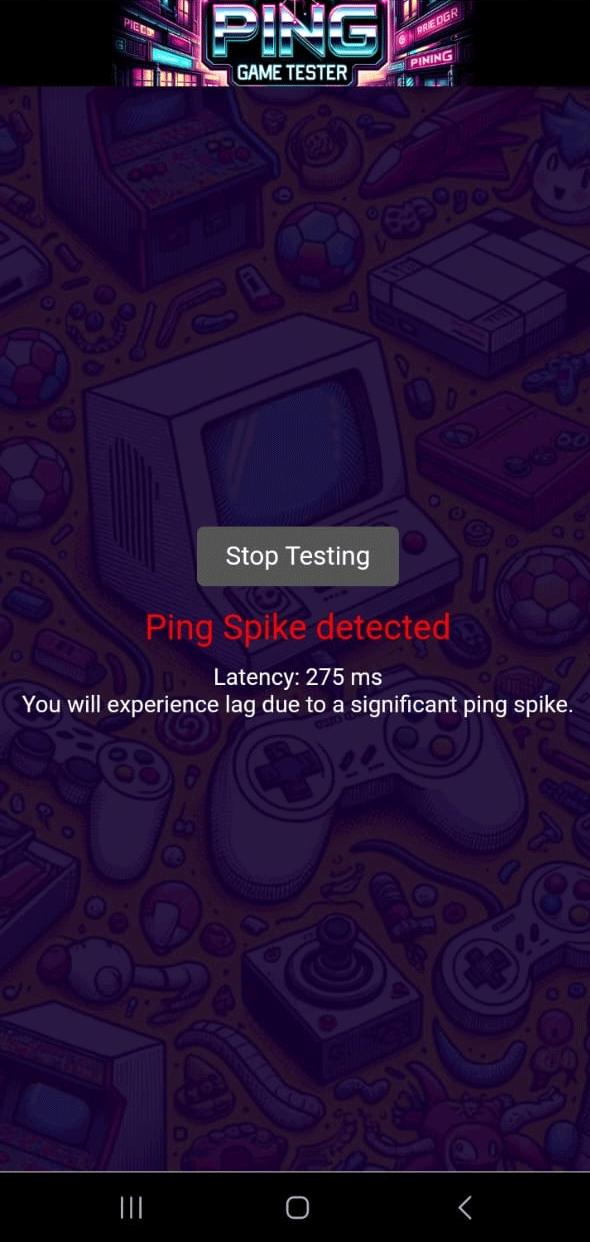This screenshot has width=590, height=1242.
Task: Tap the soccer ball beside arcade cabinet
Action: point(318,246)
